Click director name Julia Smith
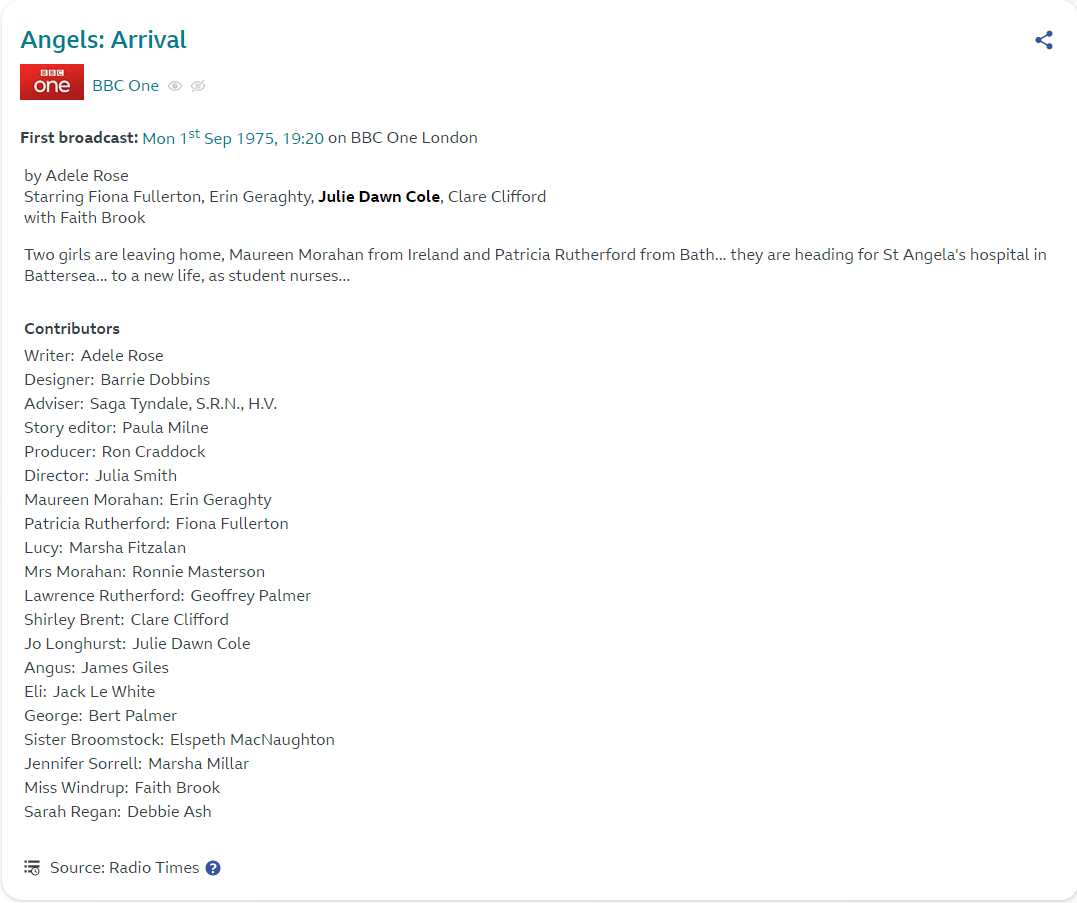 [136, 476]
